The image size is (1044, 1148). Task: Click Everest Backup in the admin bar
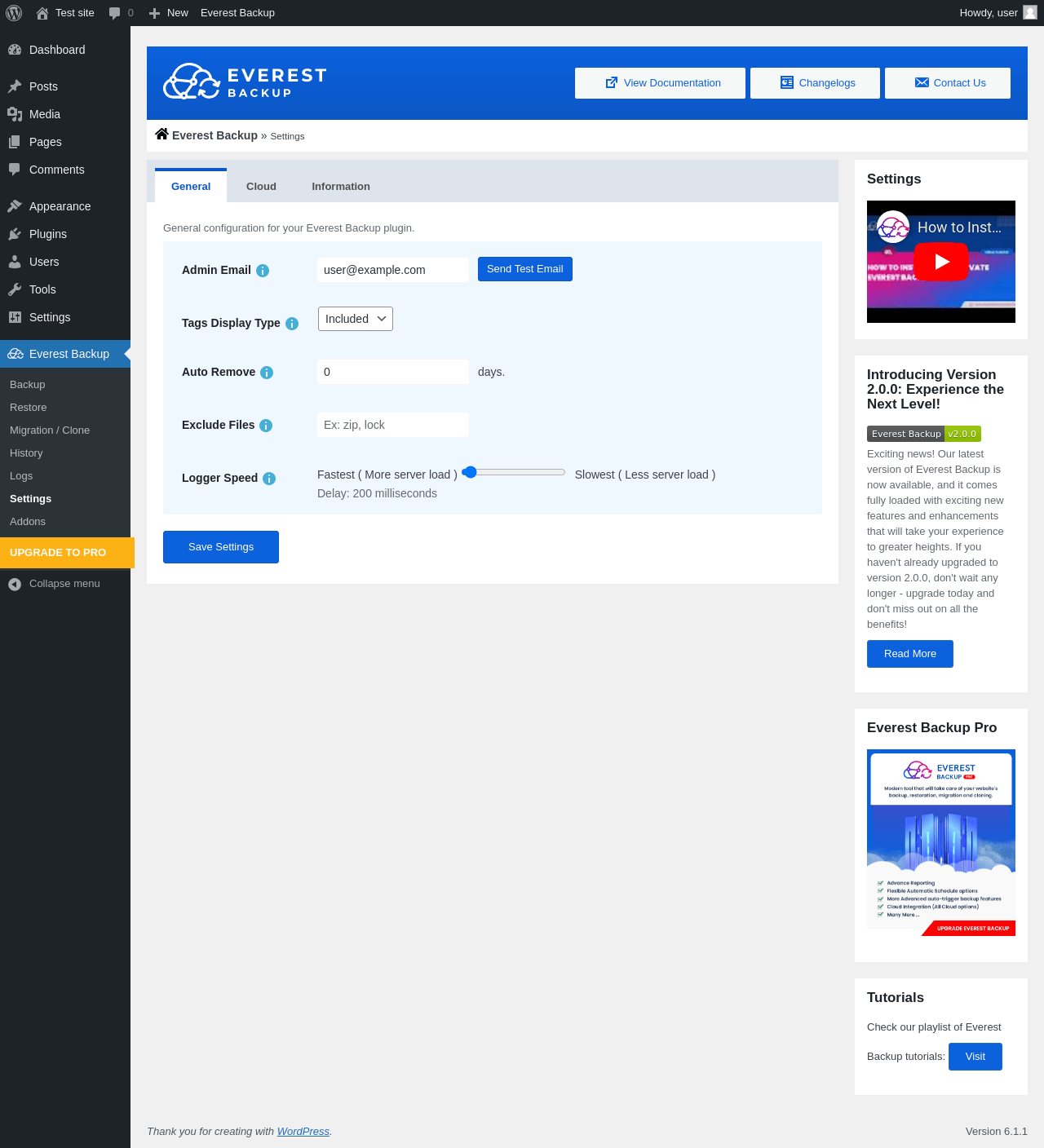point(237,13)
